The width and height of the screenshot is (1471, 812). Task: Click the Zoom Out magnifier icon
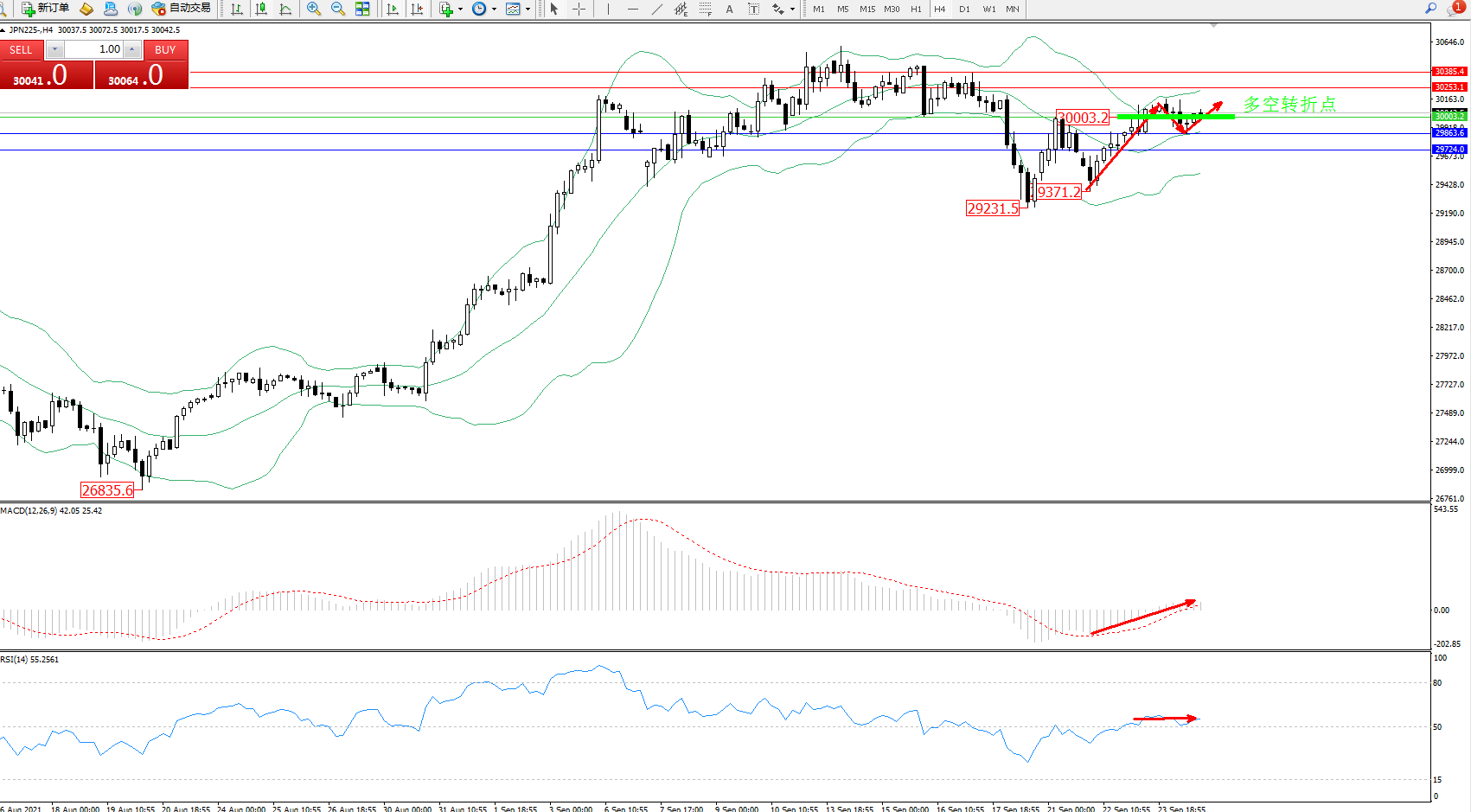(338, 9)
